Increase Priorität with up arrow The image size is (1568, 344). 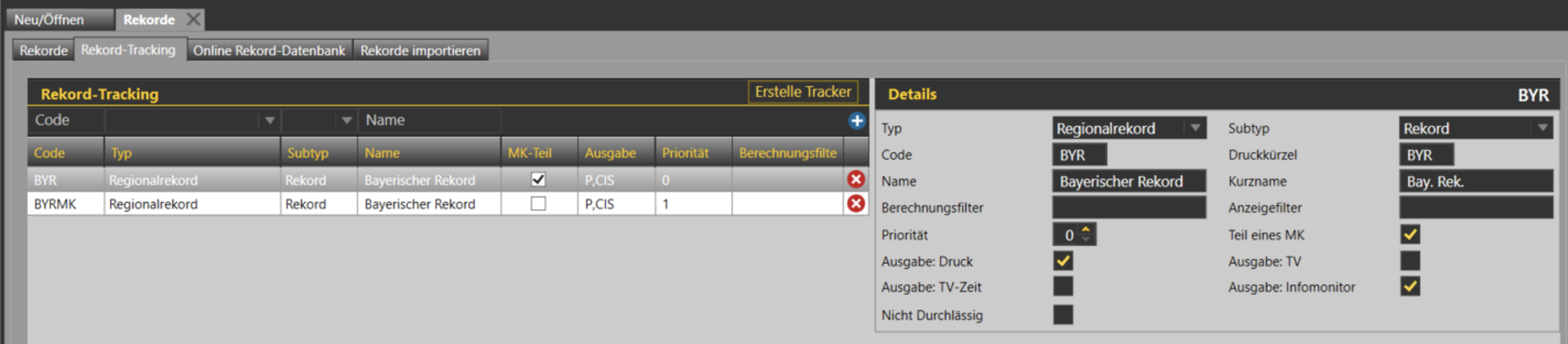(1085, 229)
